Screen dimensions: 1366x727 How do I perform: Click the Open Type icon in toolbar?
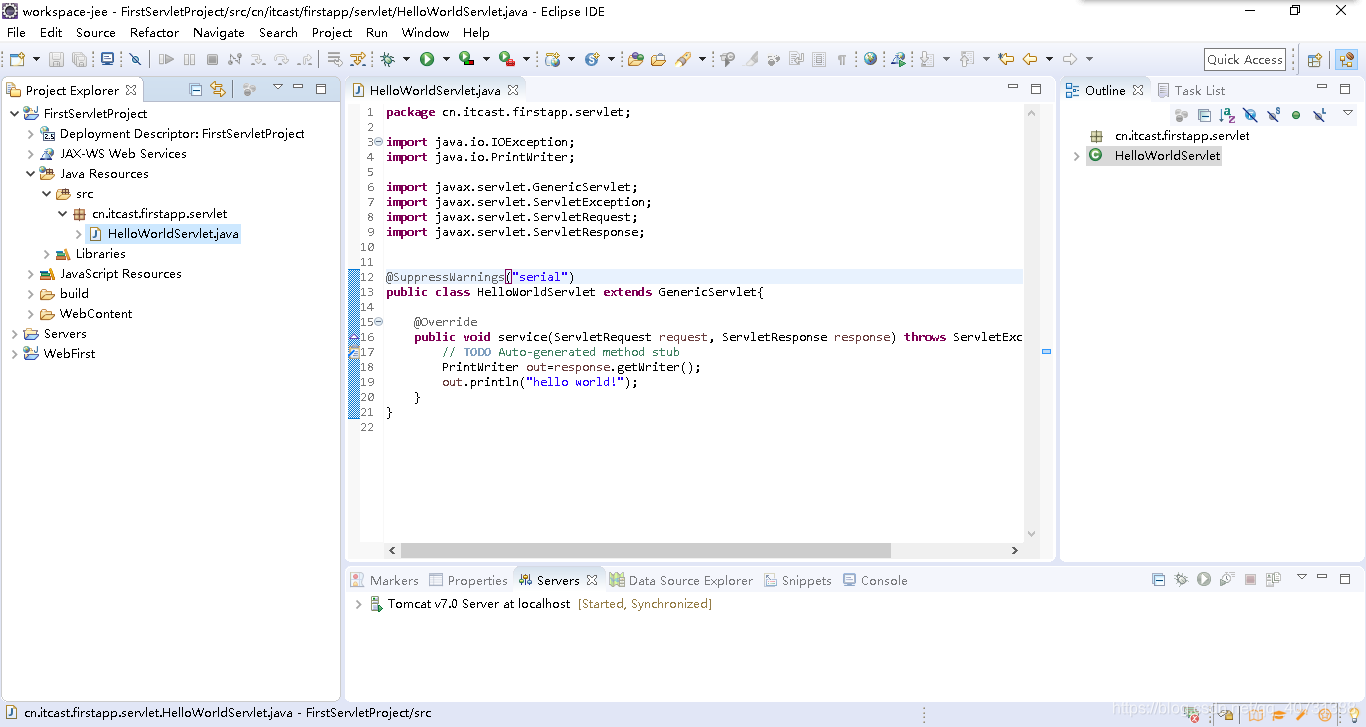pos(636,59)
